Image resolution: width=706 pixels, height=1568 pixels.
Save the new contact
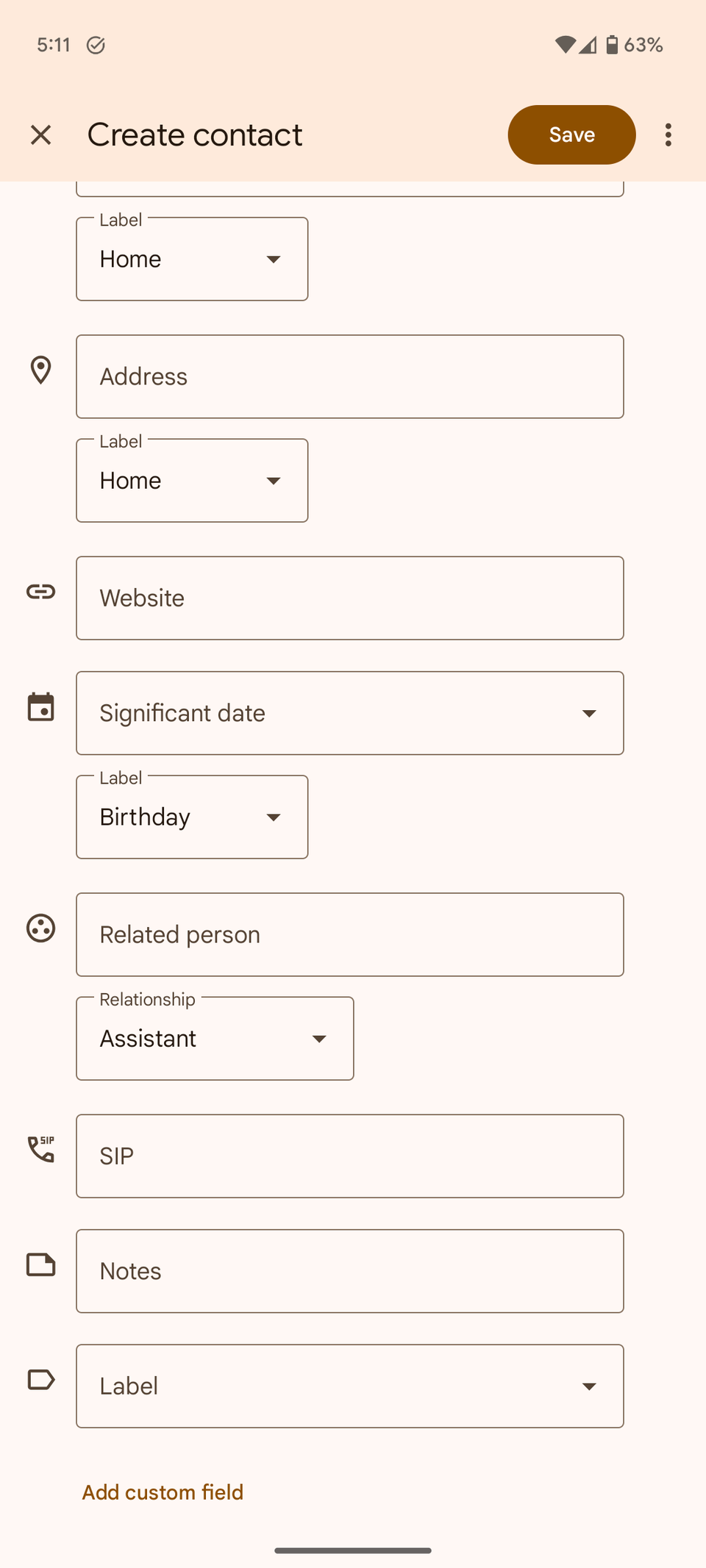pyautogui.click(x=571, y=135)
